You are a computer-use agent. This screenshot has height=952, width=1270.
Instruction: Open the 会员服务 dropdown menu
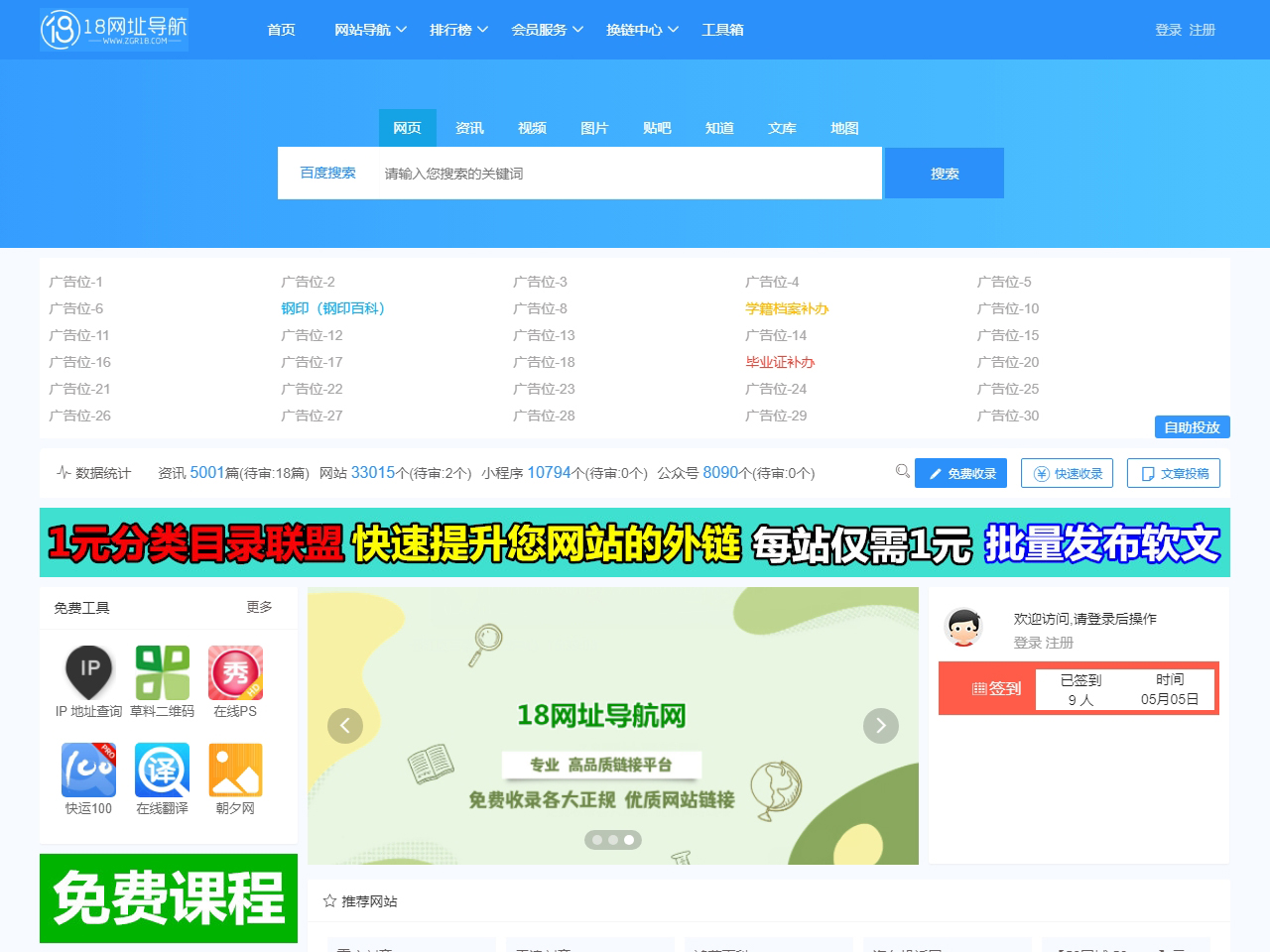pyautogui.click(x=547, y=30)
